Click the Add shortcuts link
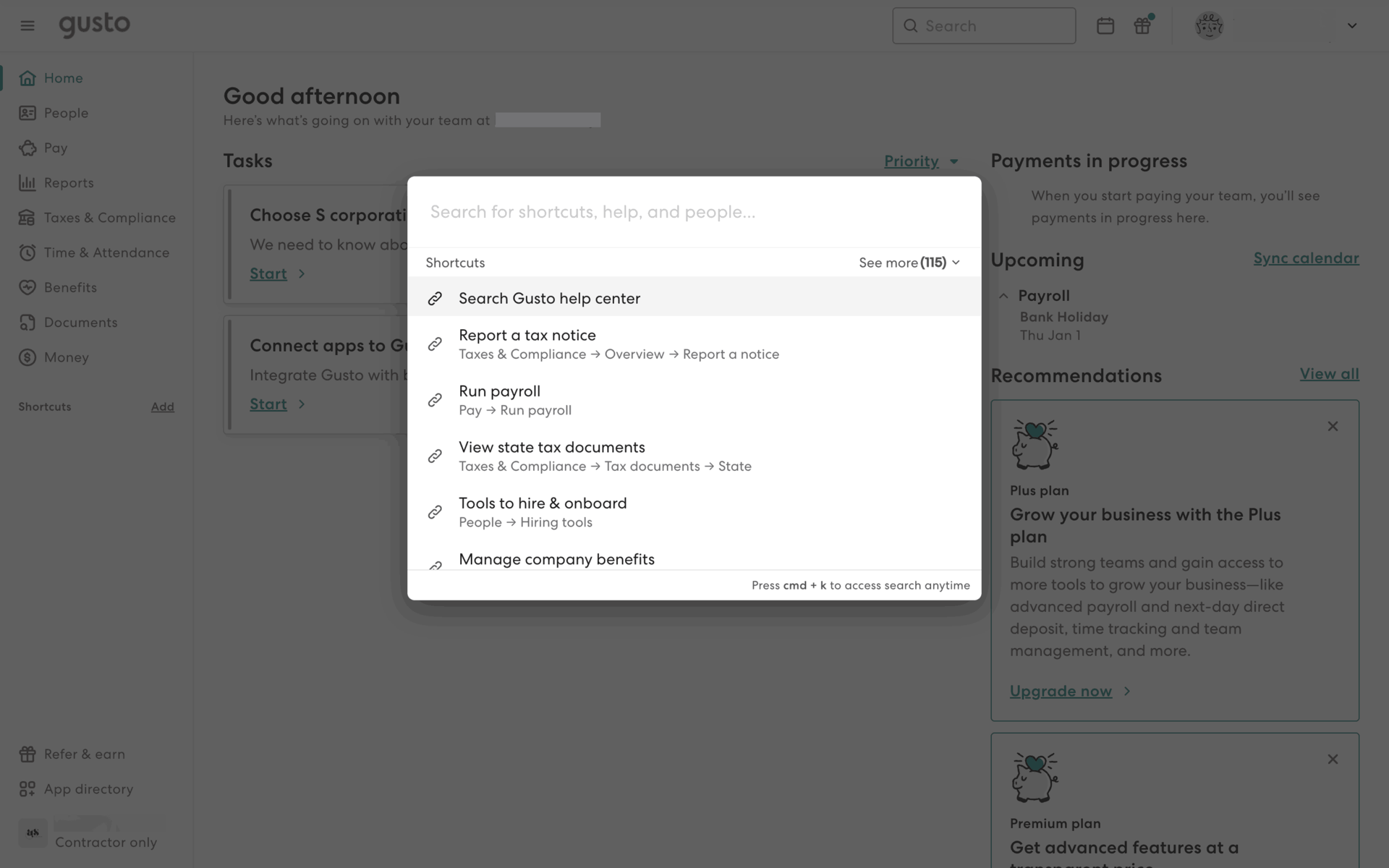1389x868 pixels. (162, 407)
